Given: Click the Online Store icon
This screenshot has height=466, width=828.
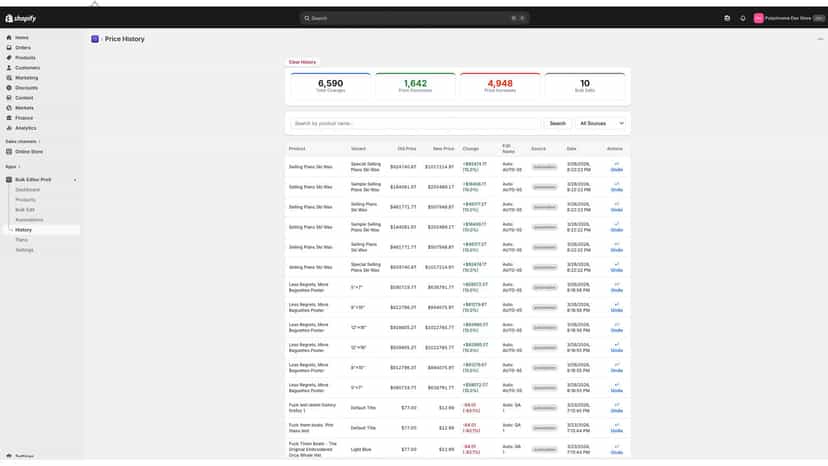Looking at the screenshot, I should (x=9, y=152).
